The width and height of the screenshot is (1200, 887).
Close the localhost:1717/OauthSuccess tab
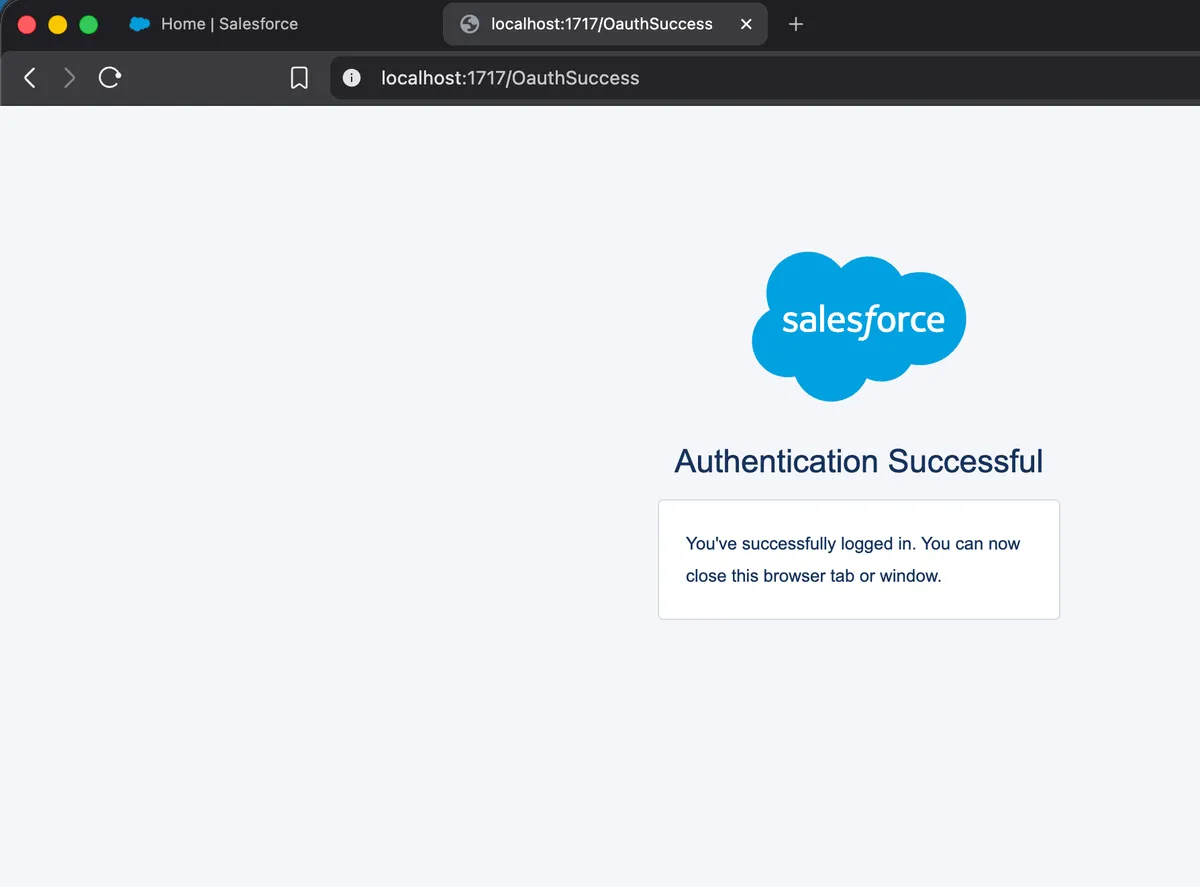coord(746,24)
